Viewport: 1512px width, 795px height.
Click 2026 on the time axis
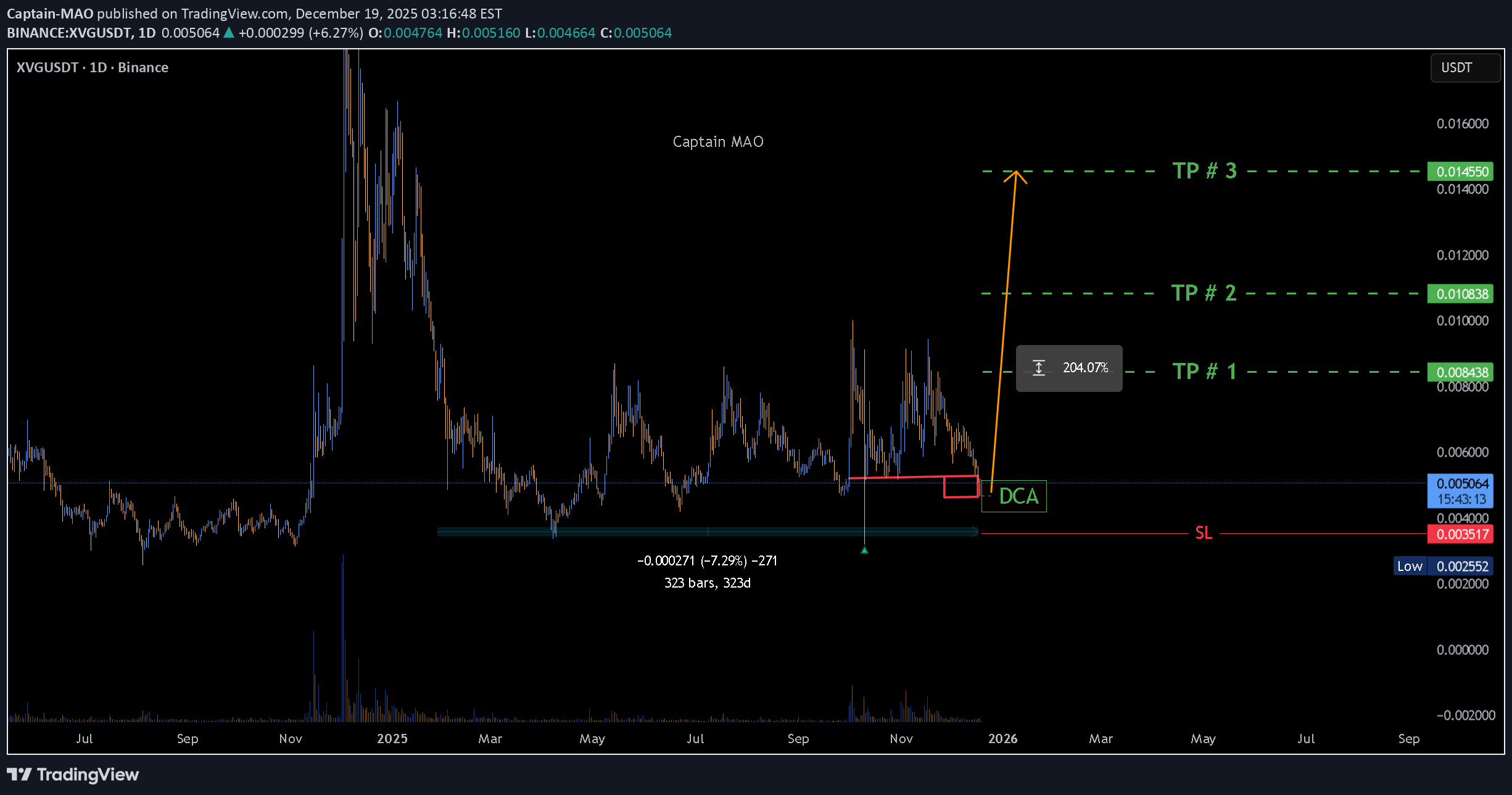1004,738
